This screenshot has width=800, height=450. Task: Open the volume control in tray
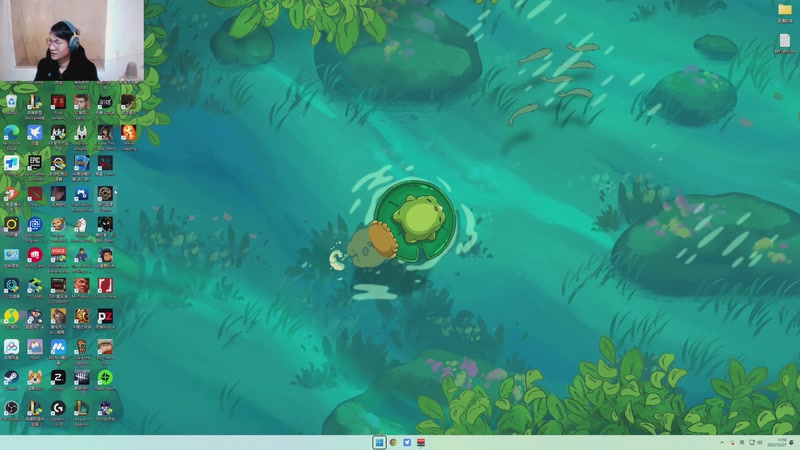760,442
